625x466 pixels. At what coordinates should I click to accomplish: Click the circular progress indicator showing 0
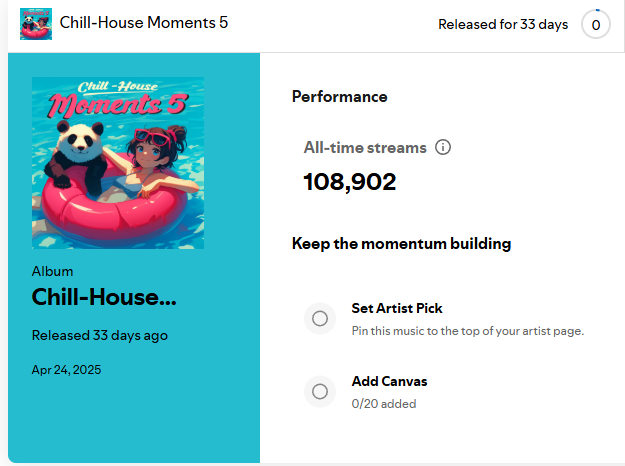pos(596,25)
